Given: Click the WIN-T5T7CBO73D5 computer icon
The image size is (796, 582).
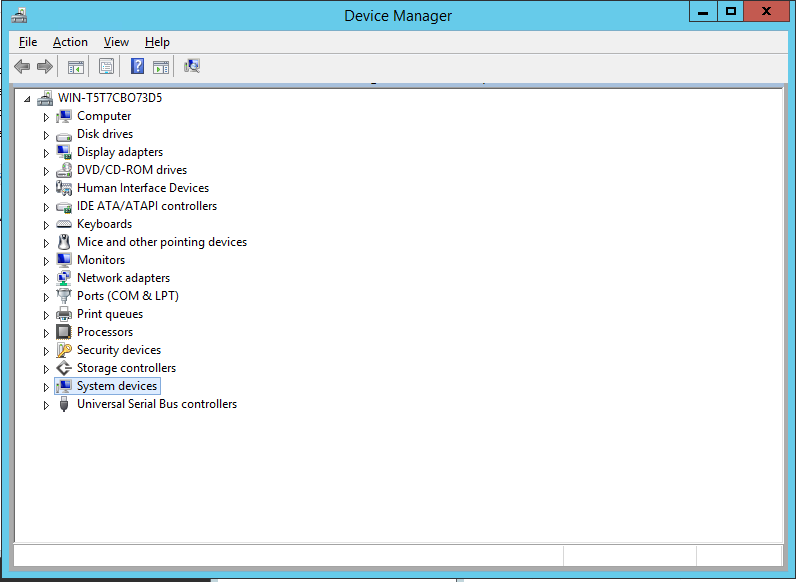Looking at the screenshot, I should (x=45, y=98).
